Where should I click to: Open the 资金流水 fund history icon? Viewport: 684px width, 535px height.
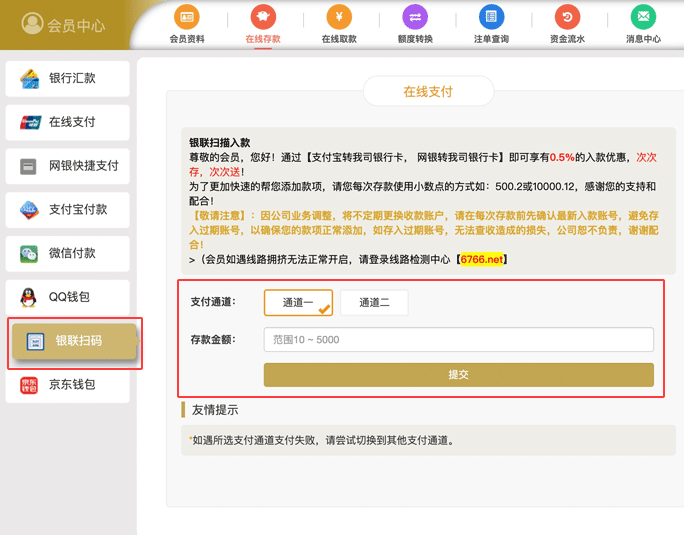[x=567, y=17]
